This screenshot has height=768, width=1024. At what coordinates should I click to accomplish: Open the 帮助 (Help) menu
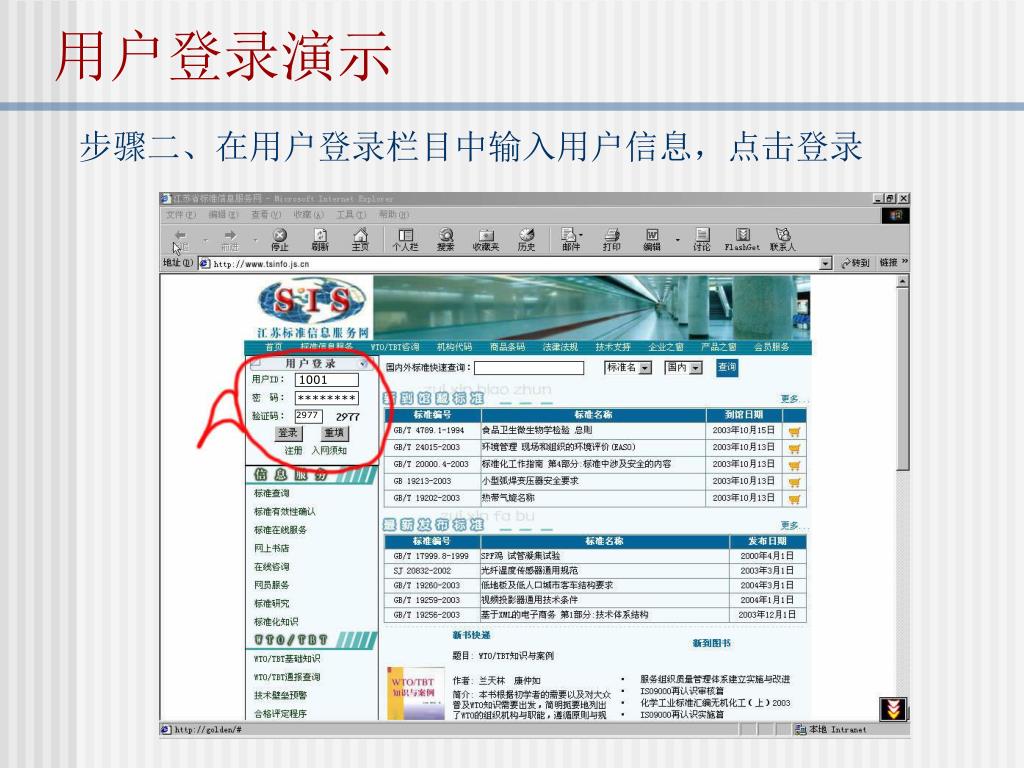(x=394, y=214)
